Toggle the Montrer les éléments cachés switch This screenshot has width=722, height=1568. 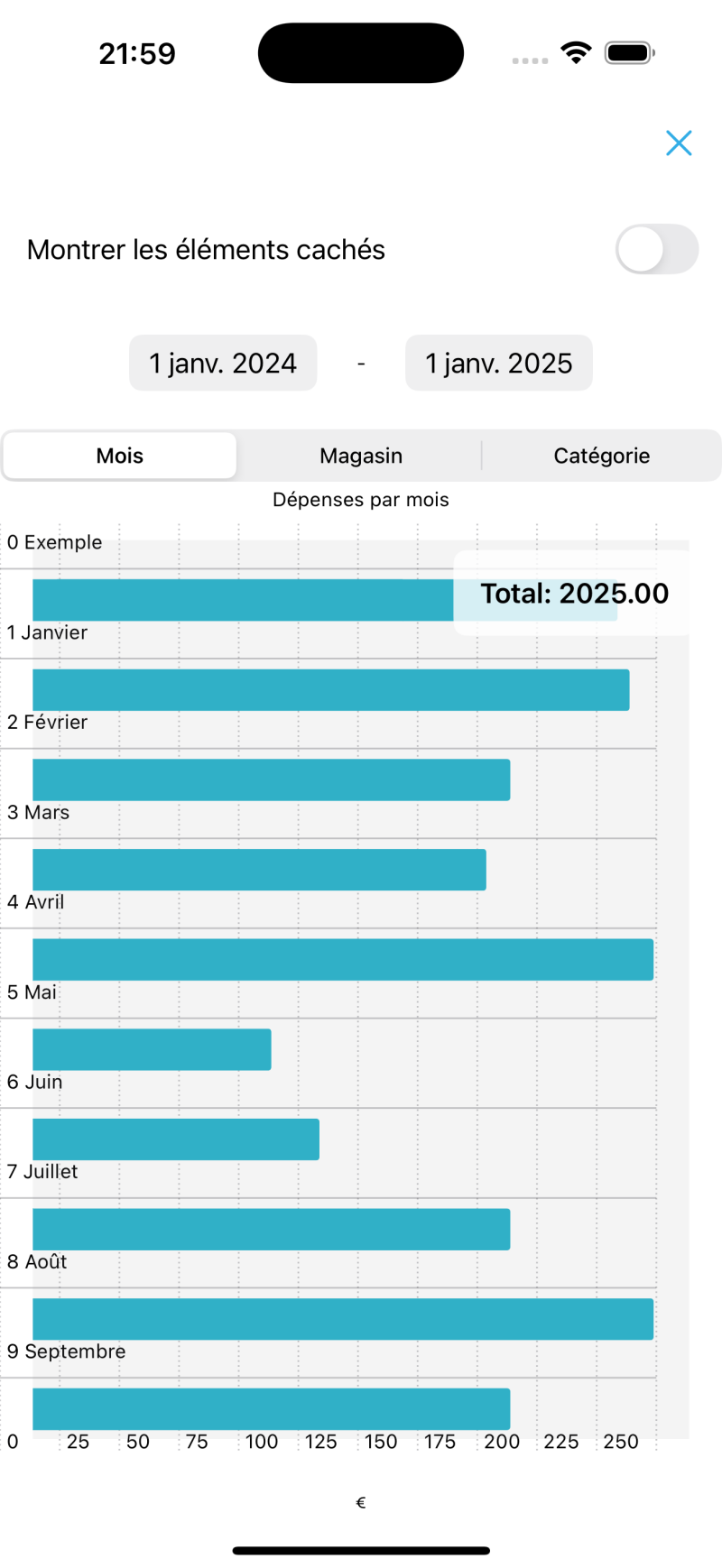pos(656,250)
